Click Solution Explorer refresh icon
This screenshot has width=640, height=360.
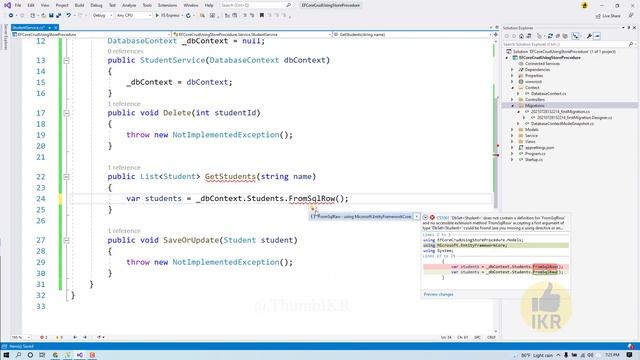[x=550, y=36]
